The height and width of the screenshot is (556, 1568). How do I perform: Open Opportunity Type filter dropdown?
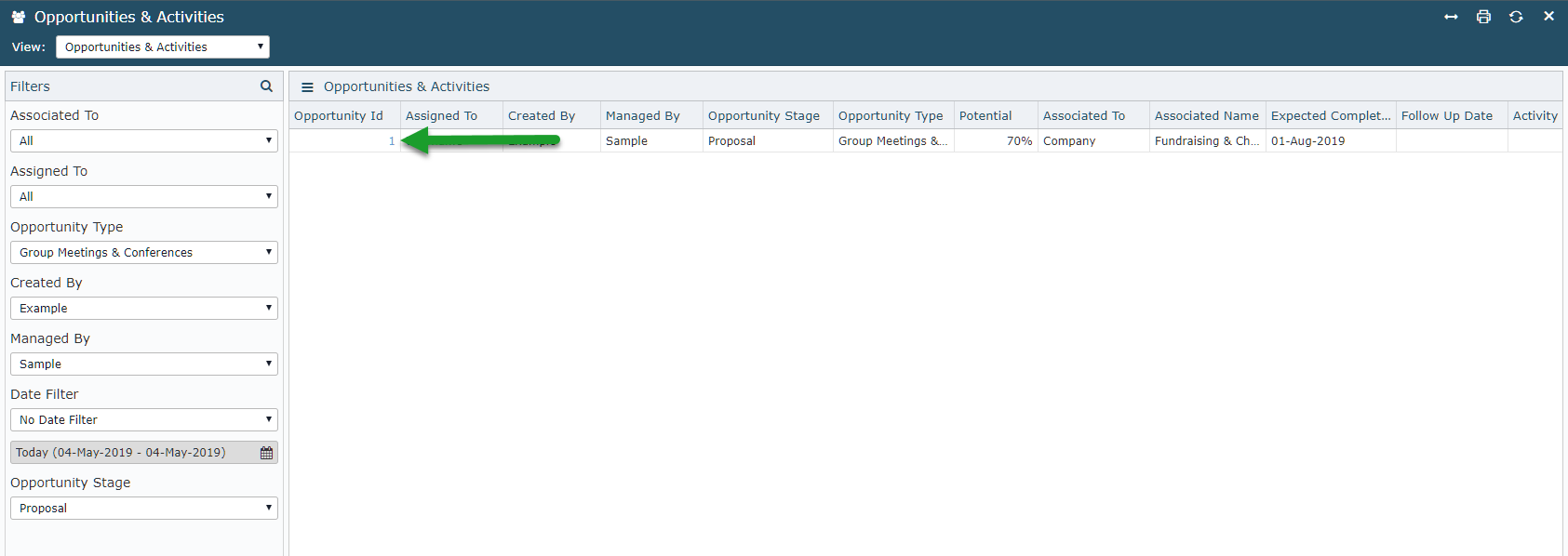pos(143,252)
